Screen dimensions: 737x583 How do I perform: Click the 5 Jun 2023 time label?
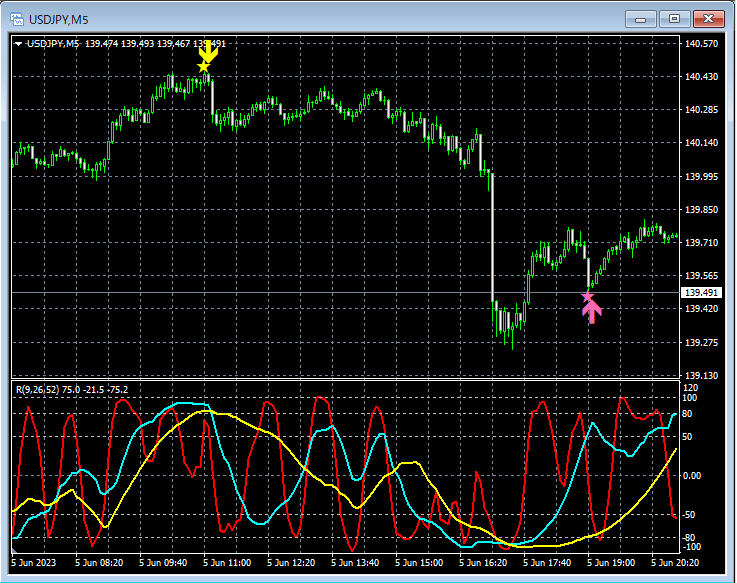[33, 563]
